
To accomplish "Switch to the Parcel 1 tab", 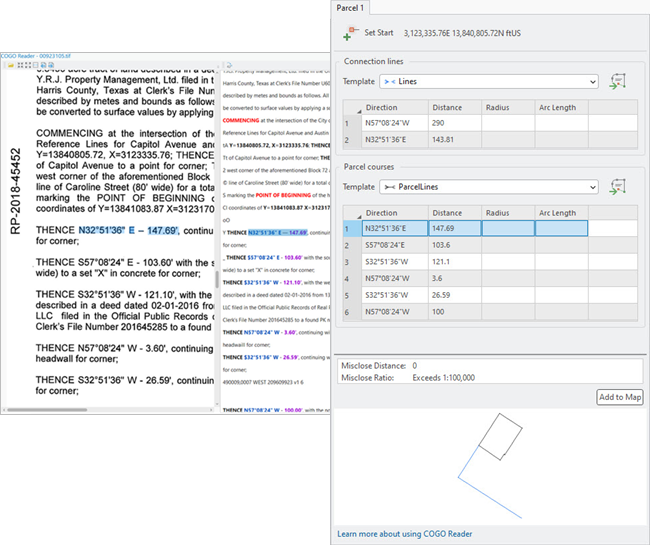I will [350, 8].
